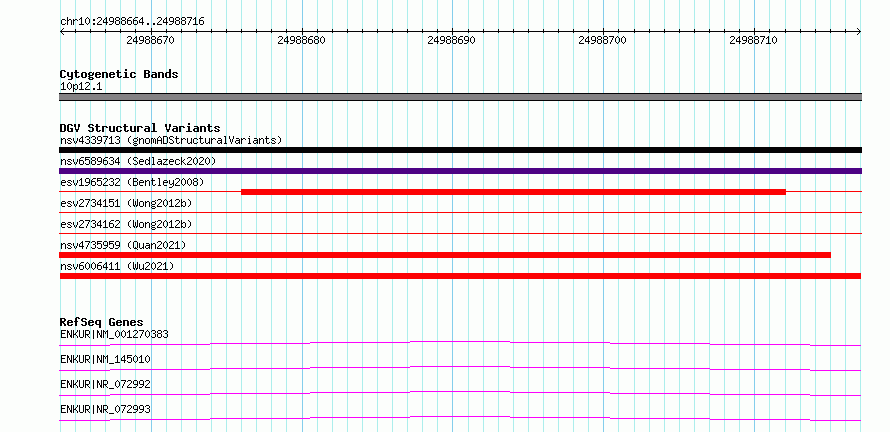This screenshot has width=890, height=432.
Task: Open esv2734151 Wong2012b label
Action: coord(126,203)
